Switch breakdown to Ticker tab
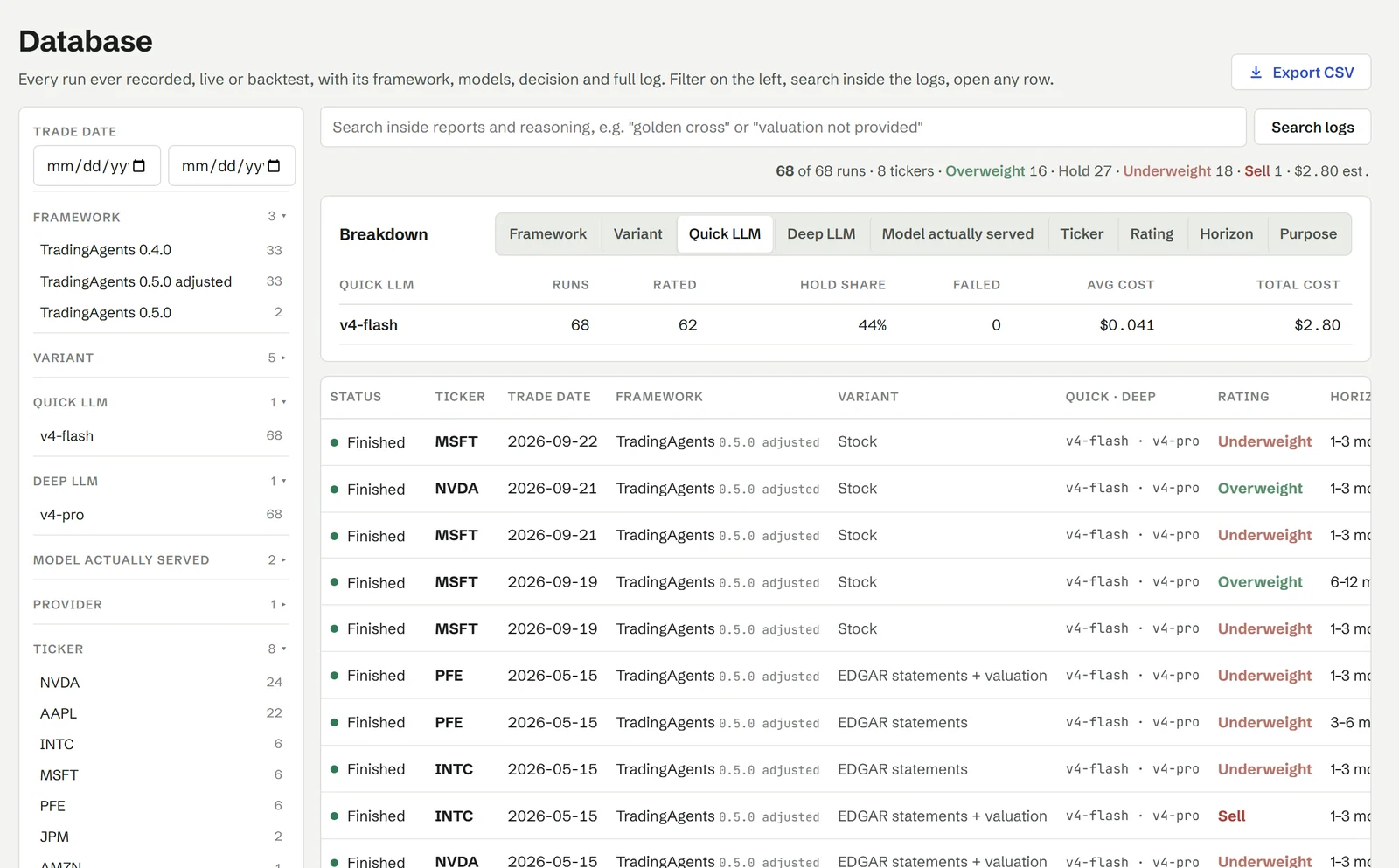 1082,233
